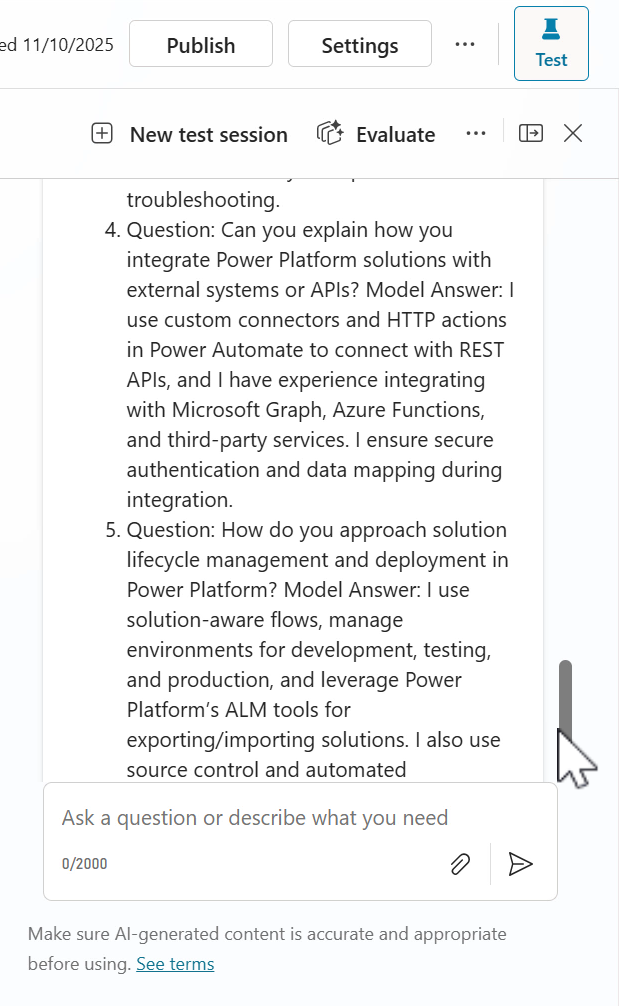Click the plus icon beside New test session
Image resolution: width=619 pixels, height=1006 pixels.
[102, 132]
